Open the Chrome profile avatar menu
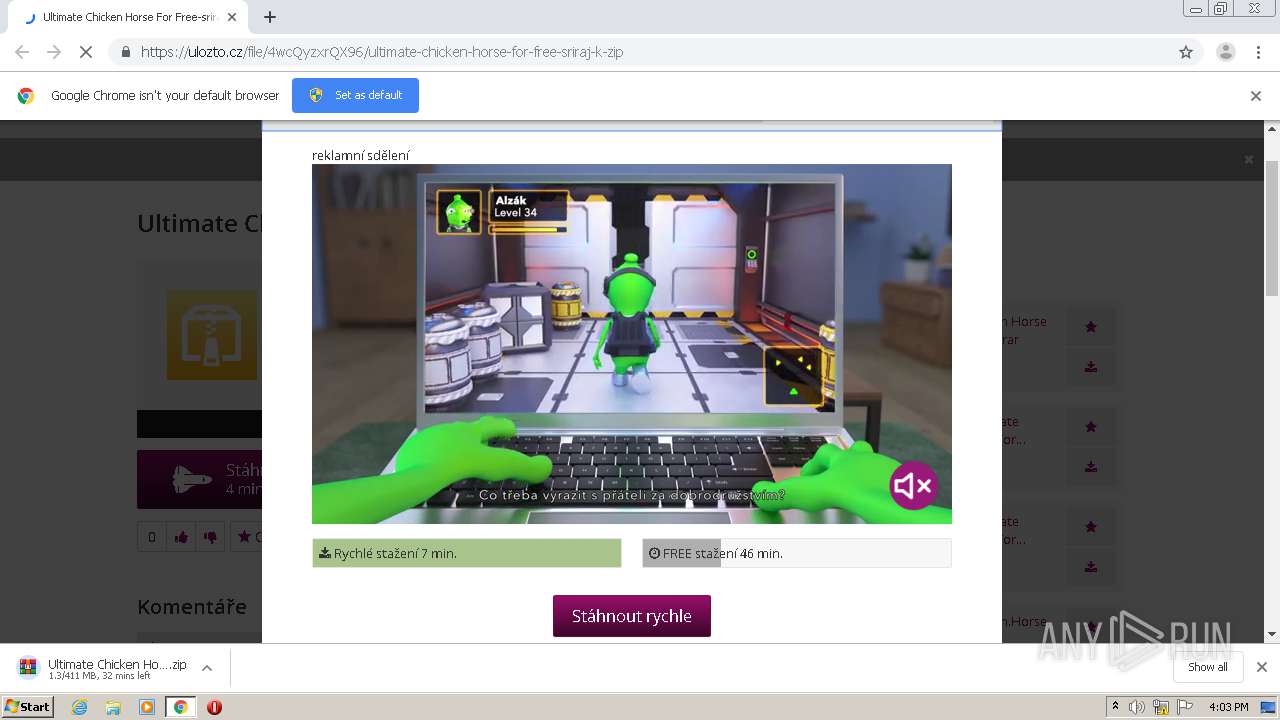This screenshot has width=1280, height=720. coord(1226,52)
